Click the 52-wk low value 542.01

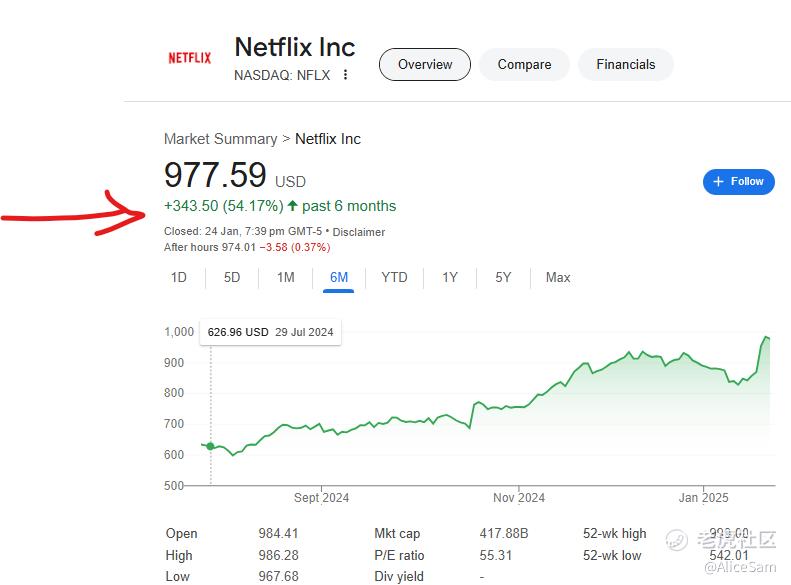pos(729,555)
